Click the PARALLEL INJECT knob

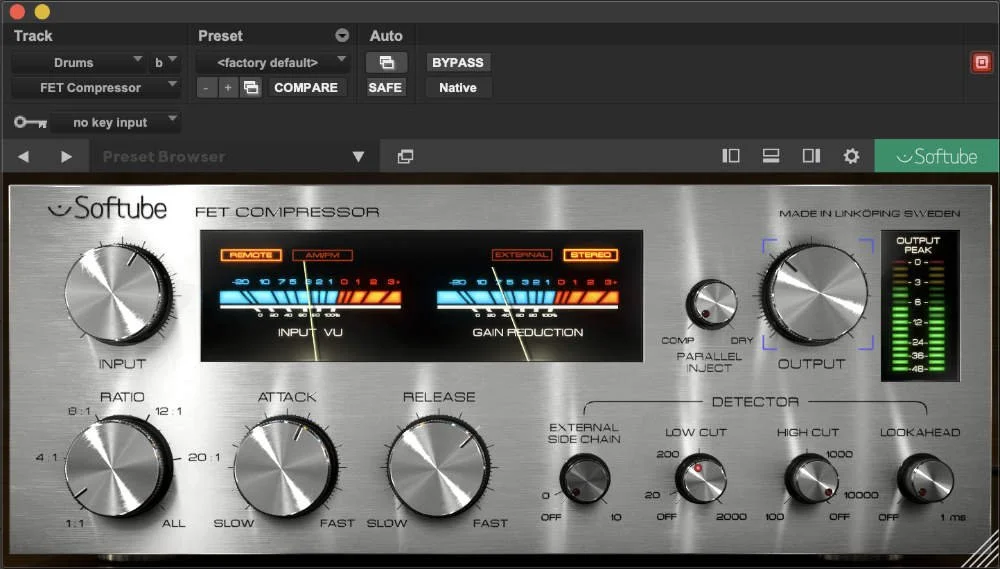click(x=711, y=304)
